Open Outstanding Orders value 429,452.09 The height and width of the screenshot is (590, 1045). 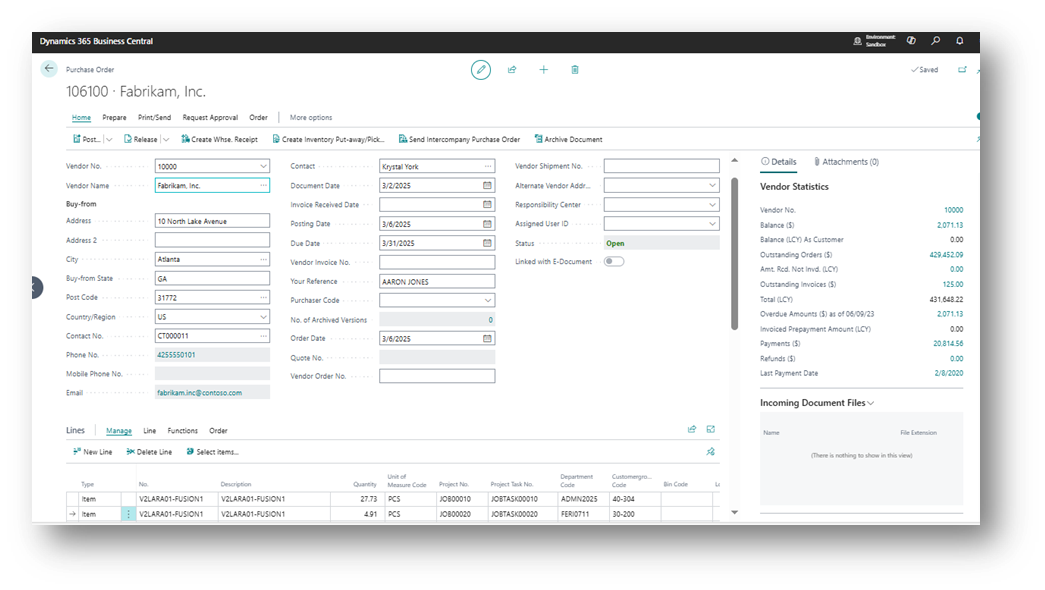946,255
